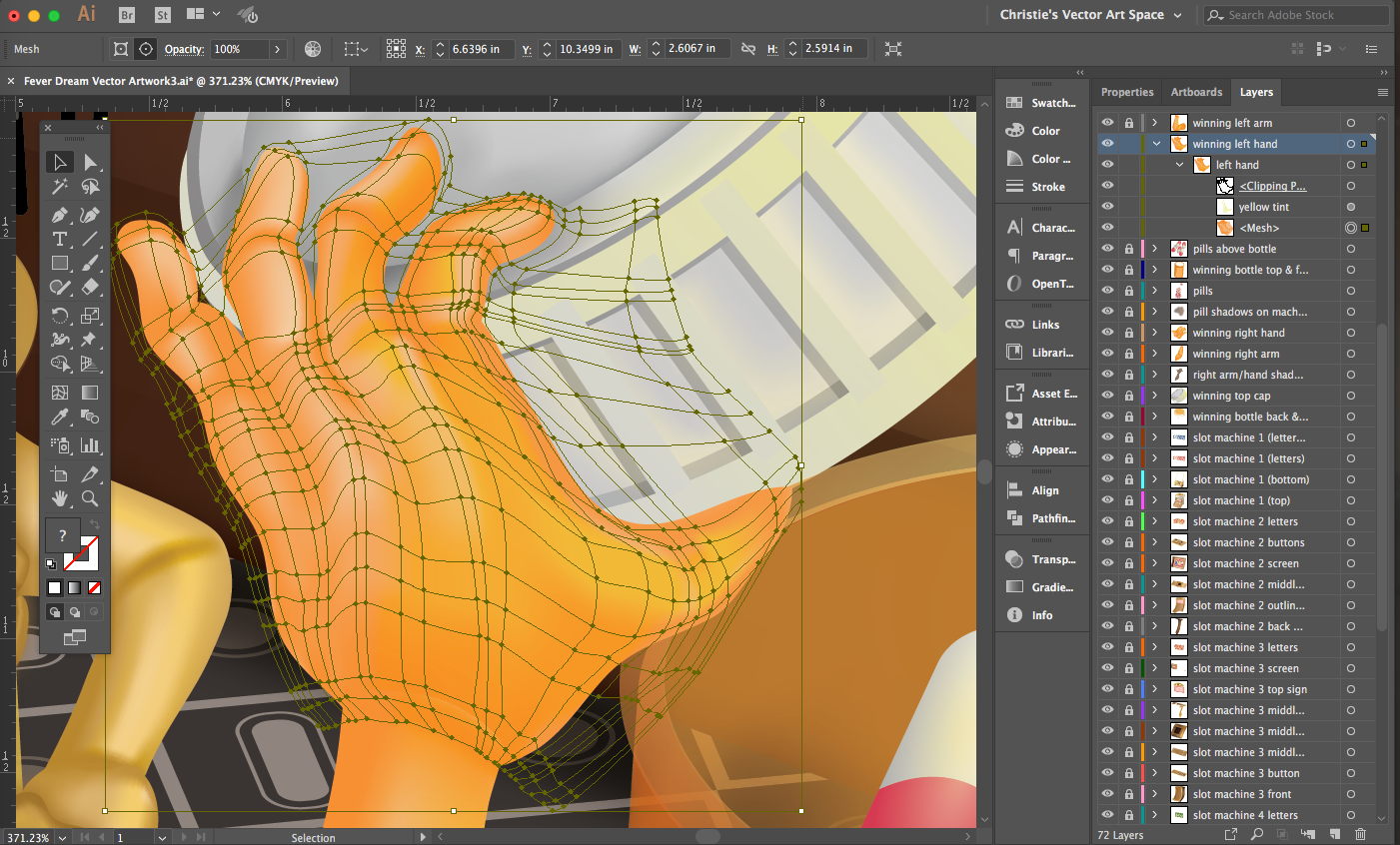Toggle visibility of yellow tint sublayer
The width and height of the screenshot is (1400, 845).
point(1107,207)
